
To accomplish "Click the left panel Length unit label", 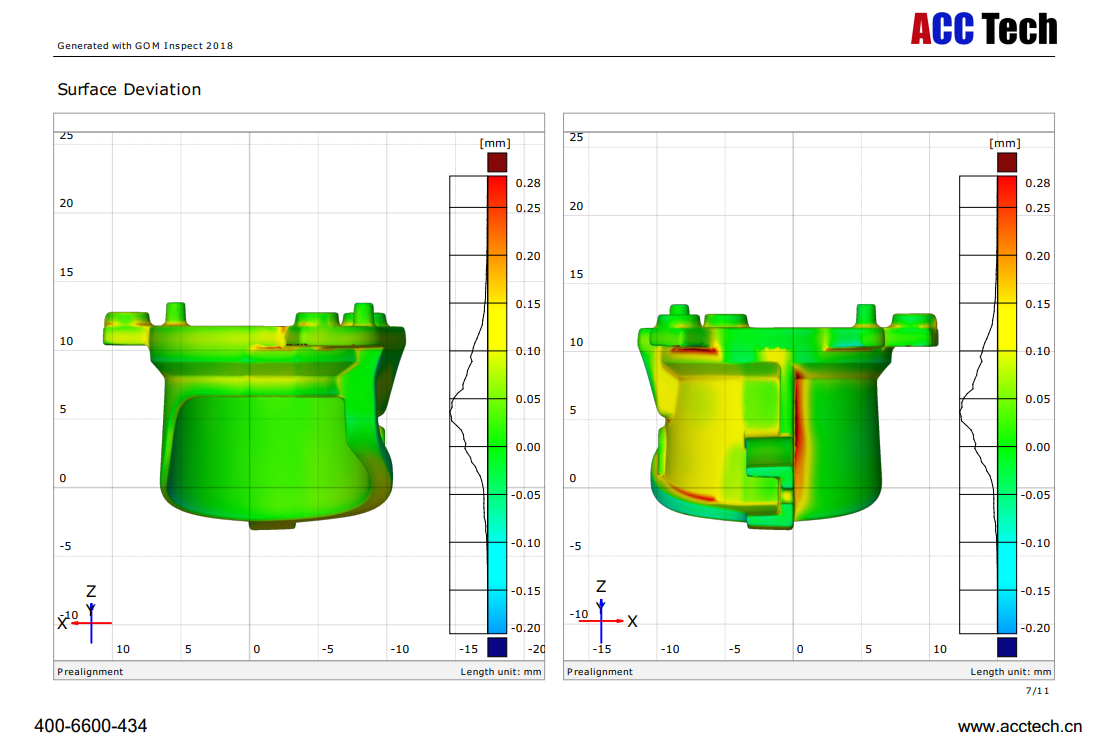I will 501,672.
